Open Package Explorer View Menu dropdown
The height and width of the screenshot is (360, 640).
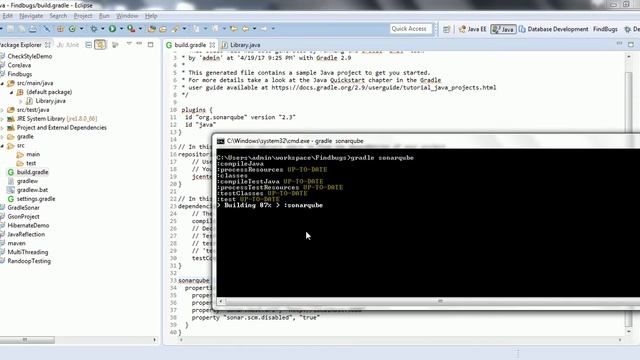[x=129, y=44]
